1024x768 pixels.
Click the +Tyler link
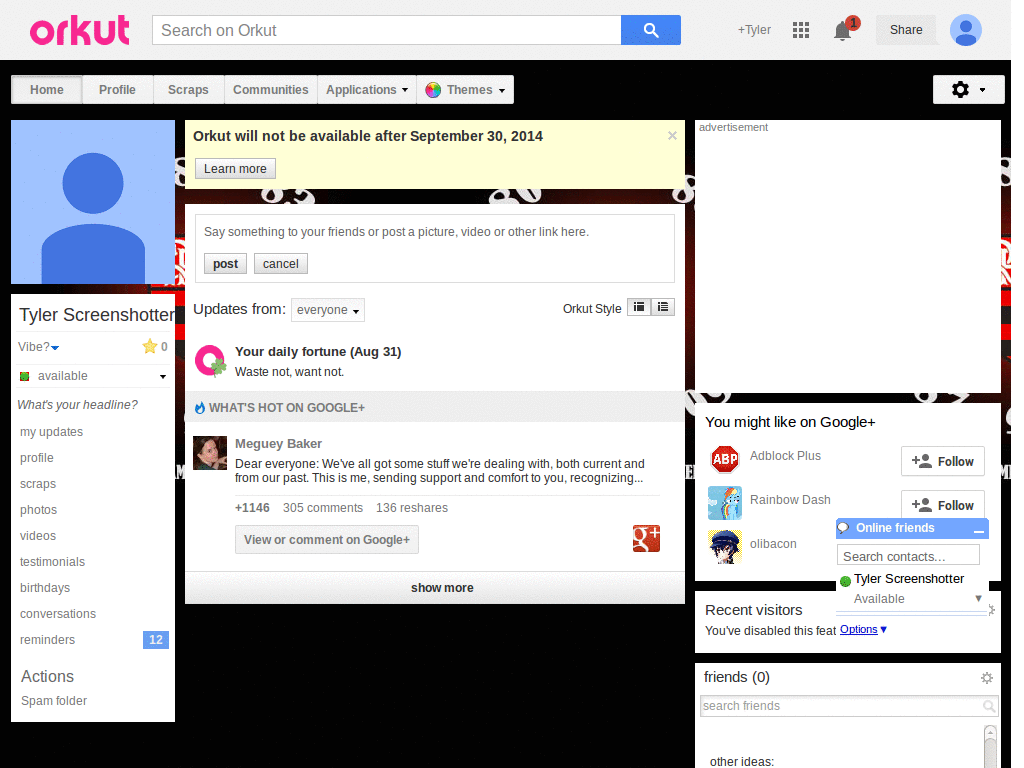click(x=754, y=30)
